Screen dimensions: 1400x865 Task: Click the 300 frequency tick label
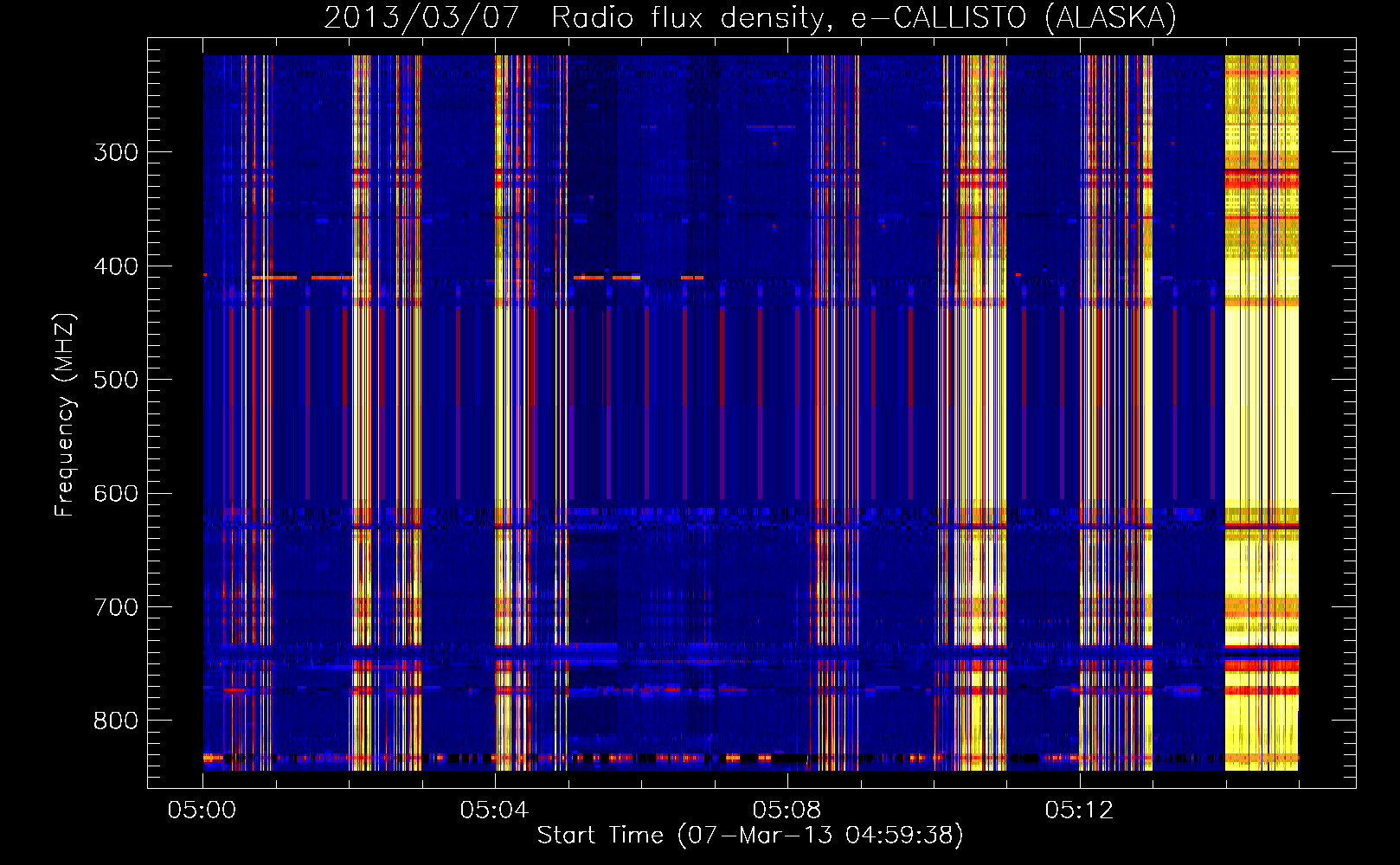pos(116,152)
